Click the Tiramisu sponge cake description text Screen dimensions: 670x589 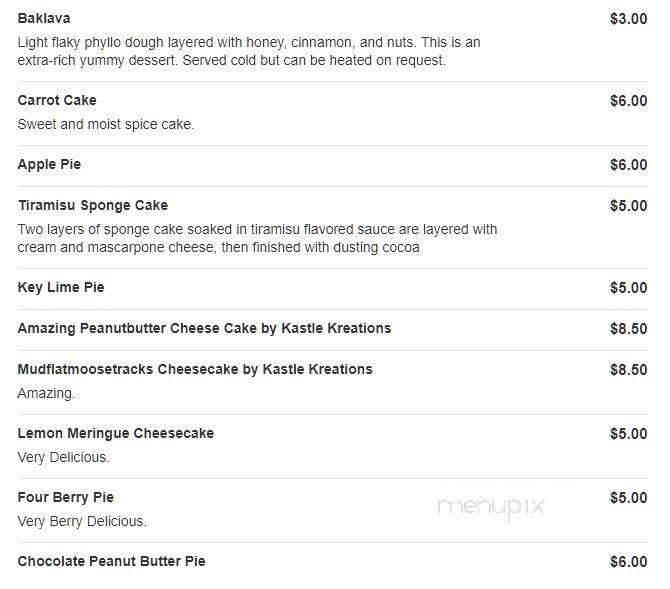tap(257, 238)
